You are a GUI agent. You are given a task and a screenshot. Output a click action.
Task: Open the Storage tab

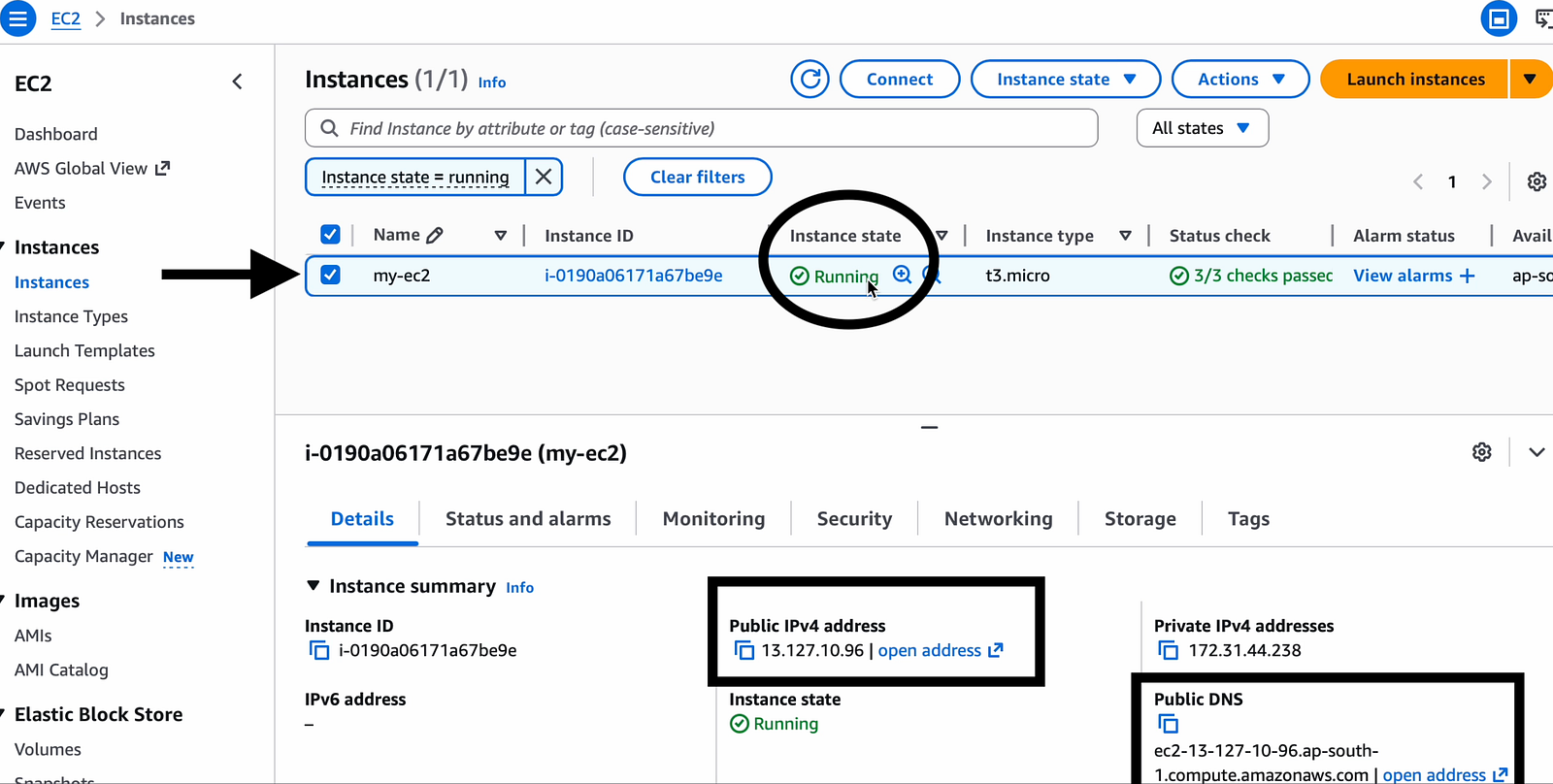point(1140,519)
